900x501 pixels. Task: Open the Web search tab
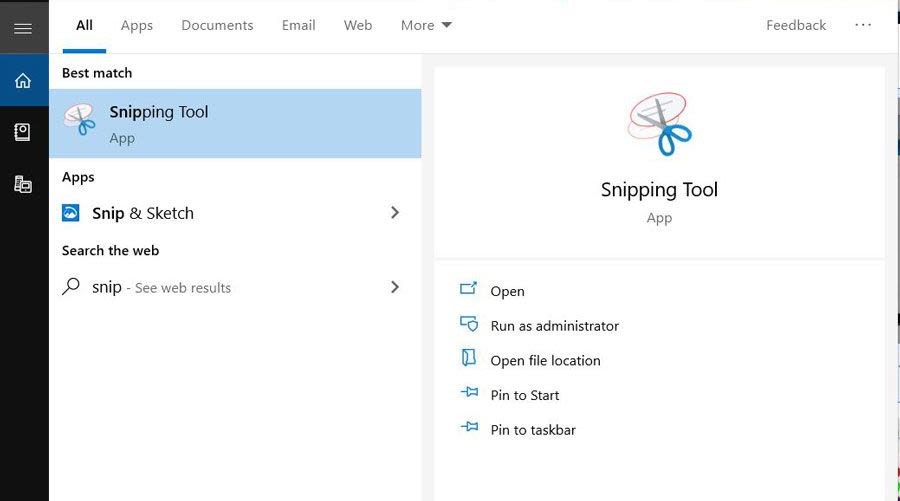[x=358, y=25]
